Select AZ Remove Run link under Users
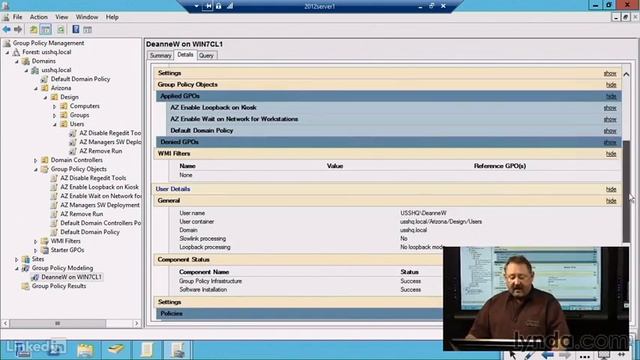This screenshot has height=360, width=640. (x=100, y=151)
